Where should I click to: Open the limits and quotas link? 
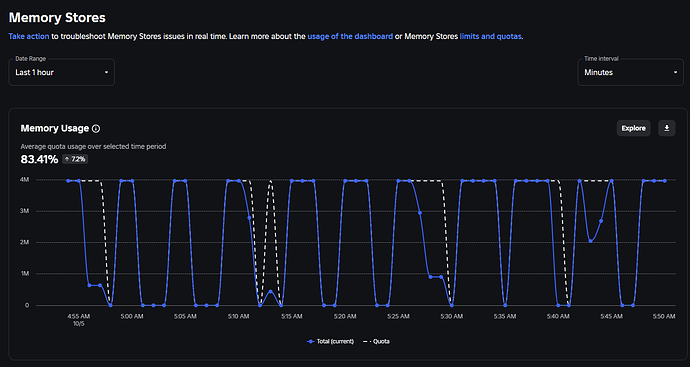[x=491, y=36]
